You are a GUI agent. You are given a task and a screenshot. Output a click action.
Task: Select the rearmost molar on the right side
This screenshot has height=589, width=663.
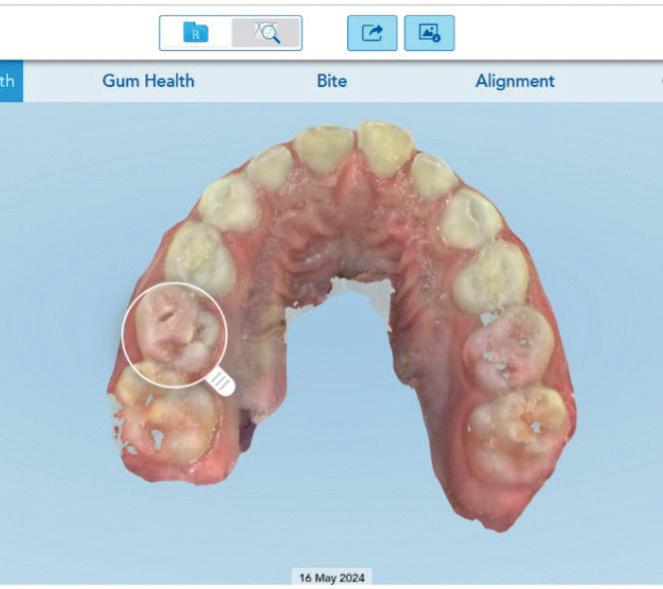click(x=518, y=433)
